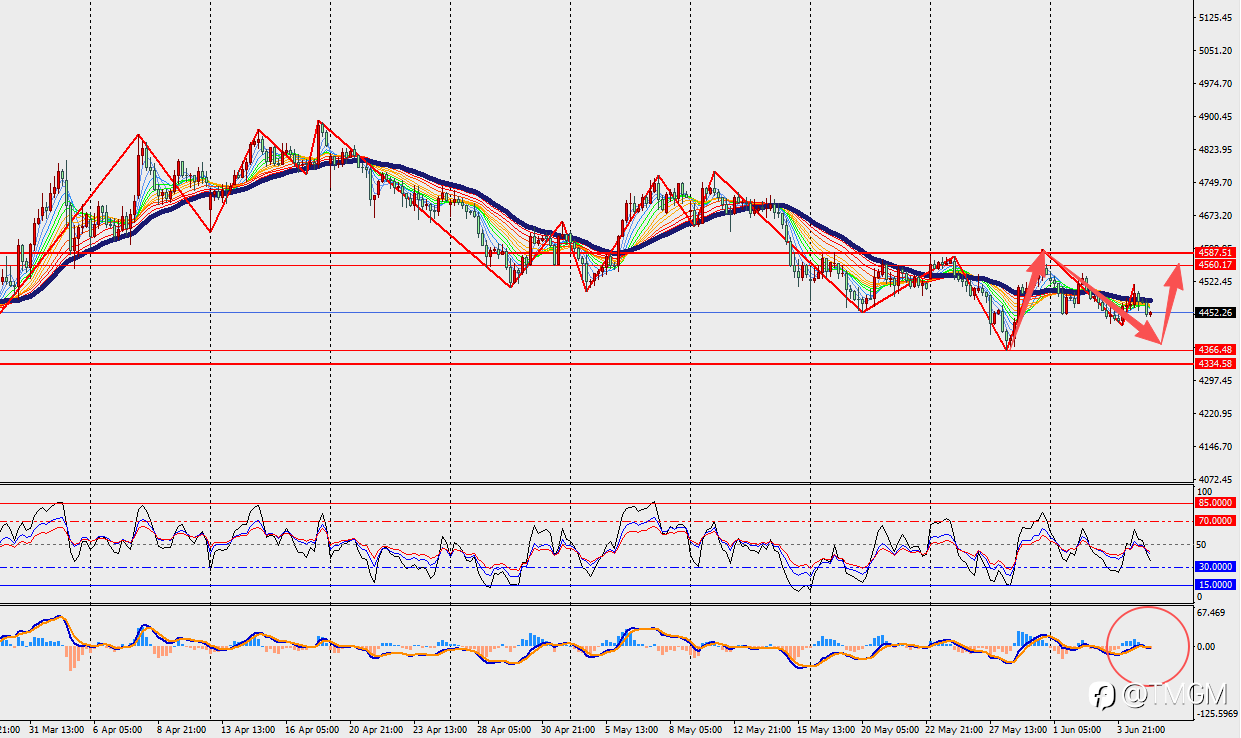1241x738 pixels.
Task: Select the blue 30.0000 oscillator level tag
Action: (1215, 566)
